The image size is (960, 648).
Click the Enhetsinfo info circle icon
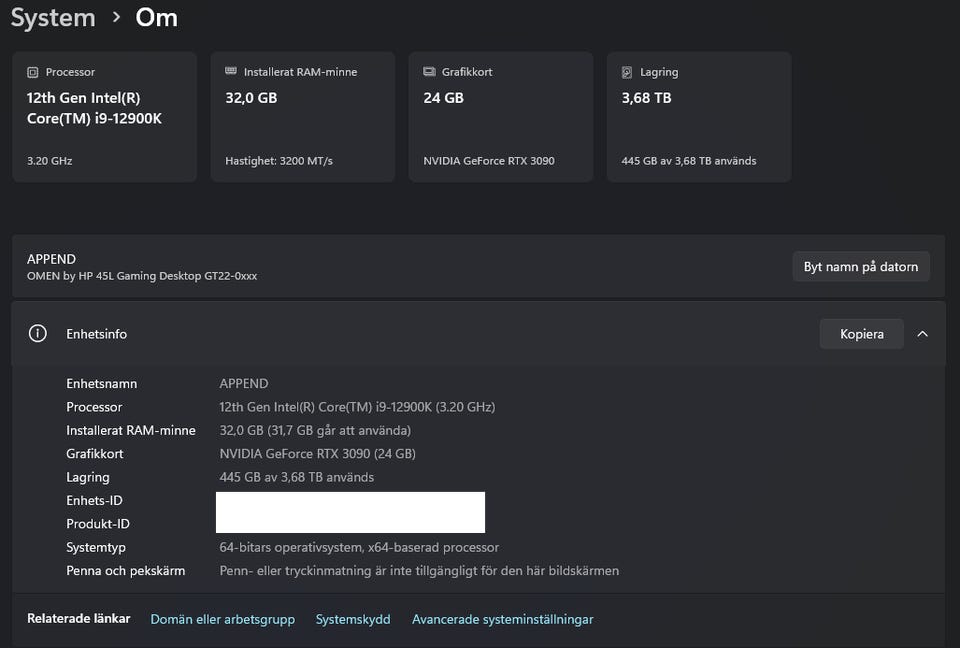pyautogui.click(x=37, y=334)
